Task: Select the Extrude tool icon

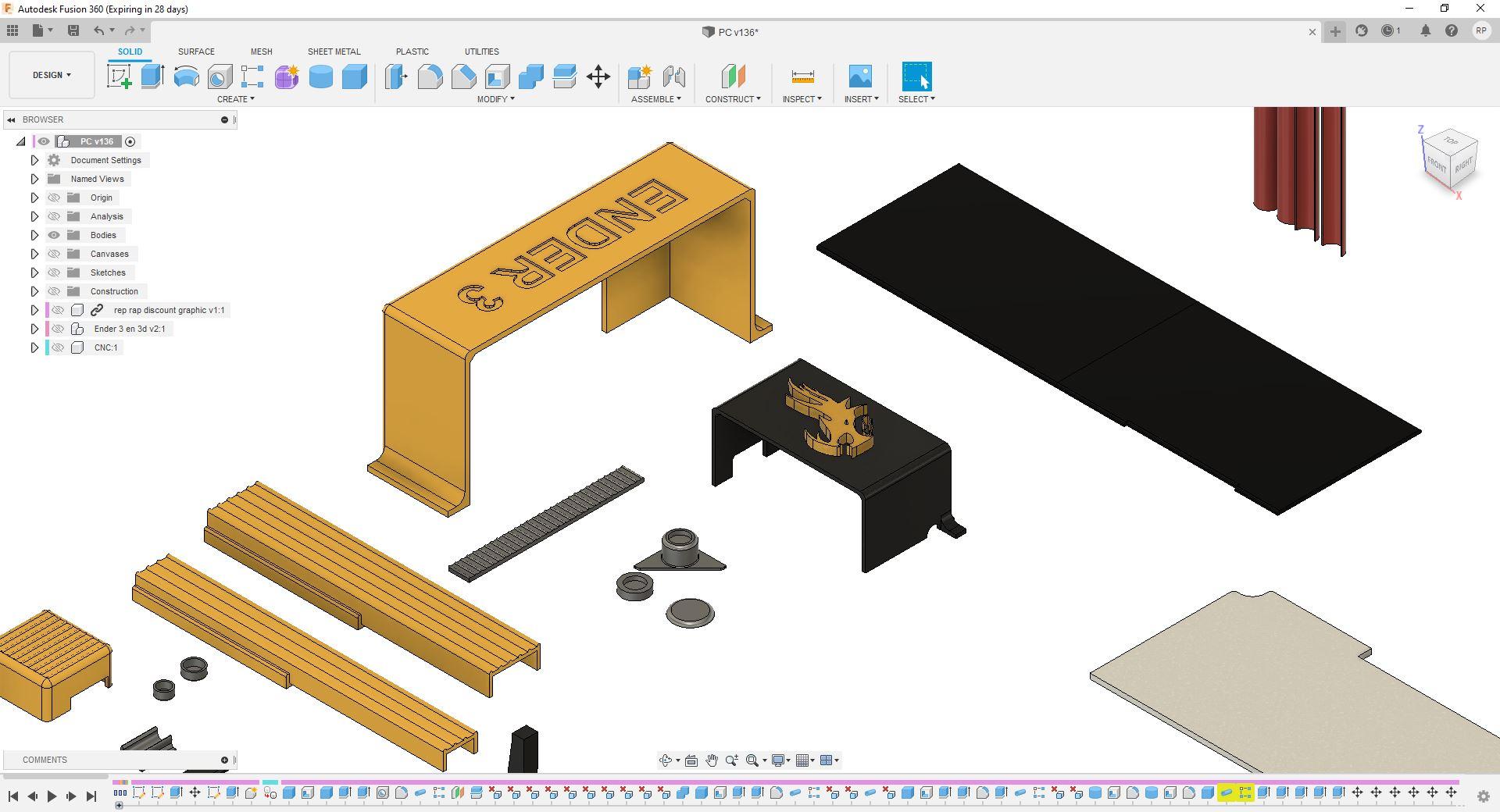Action: 153,77
